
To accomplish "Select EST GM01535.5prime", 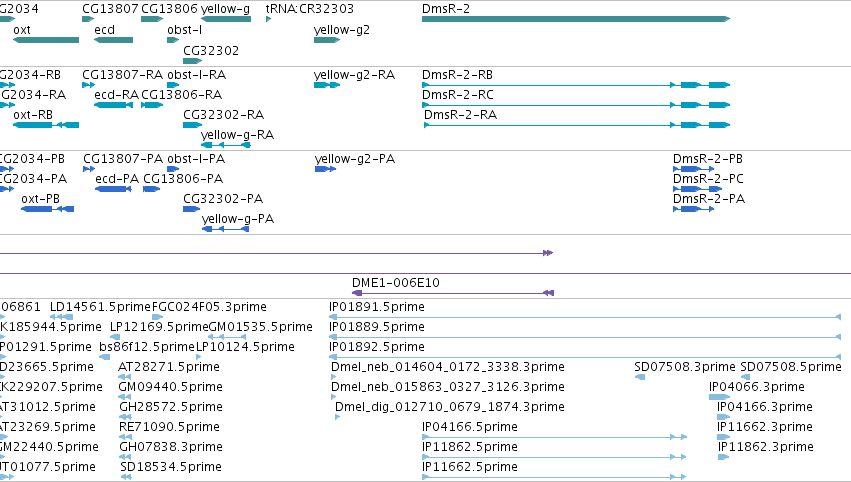I will pyautogui.click(x=227, y=337).
